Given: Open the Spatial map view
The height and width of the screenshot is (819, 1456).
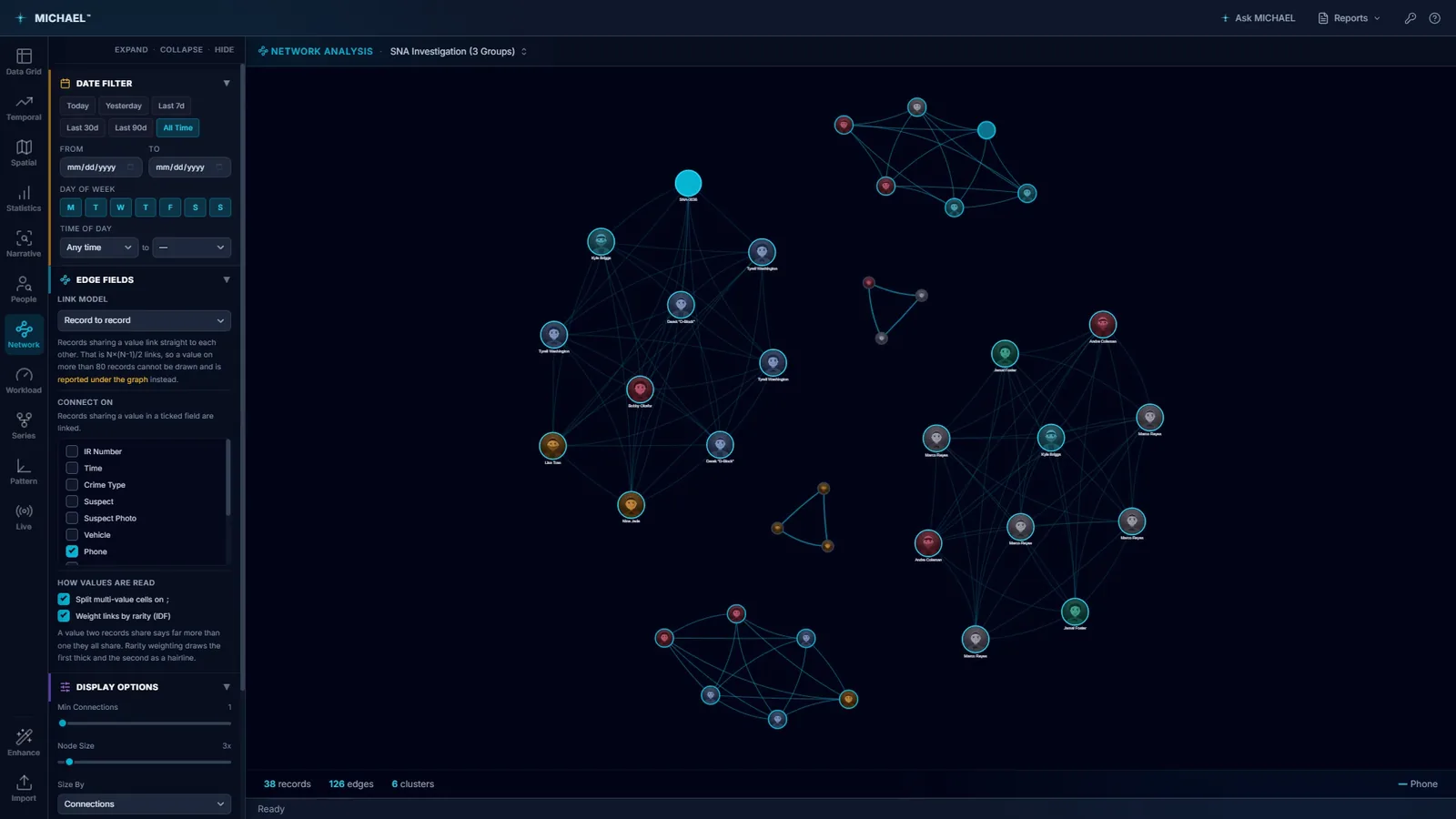Looking at the screenshot, I should tap(24, 153).
